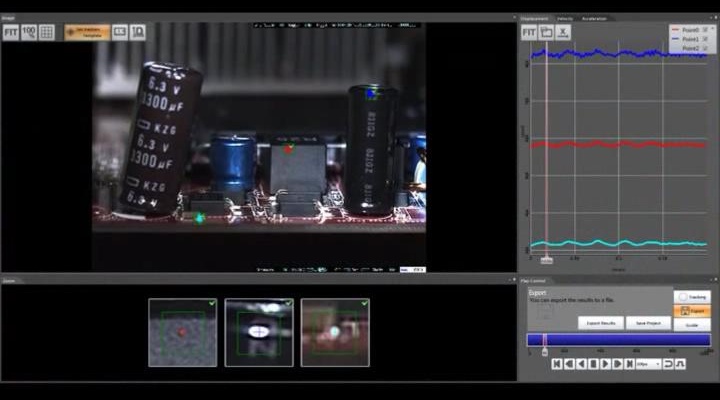Click the Export Results button
The image size is (720, 400).
click(x=600, y=323)
